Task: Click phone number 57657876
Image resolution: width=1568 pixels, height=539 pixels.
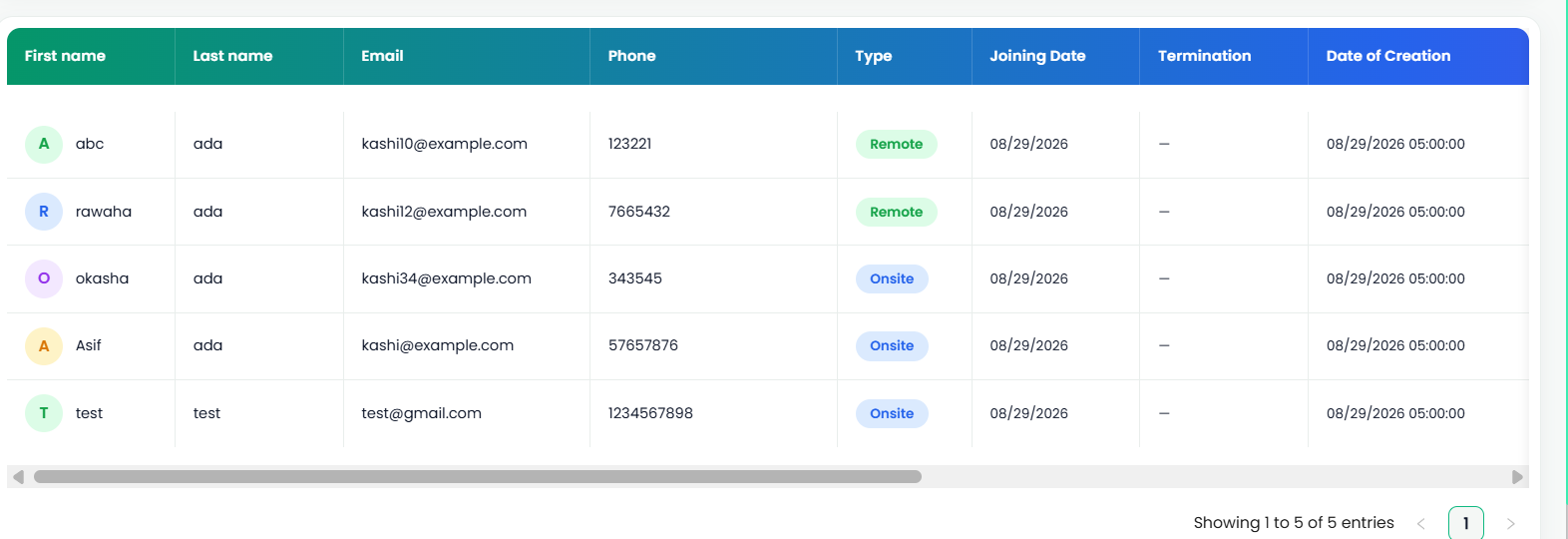Action: coord(643,345)
